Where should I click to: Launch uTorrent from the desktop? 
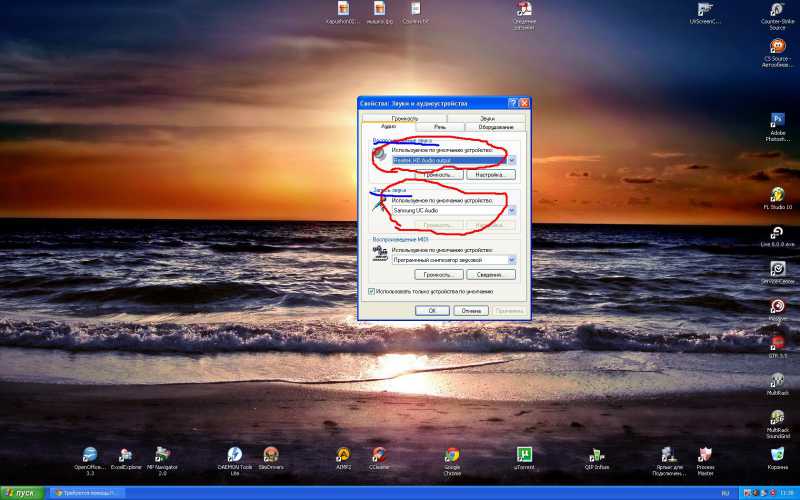pyautogui.click(x=522, y=455)
